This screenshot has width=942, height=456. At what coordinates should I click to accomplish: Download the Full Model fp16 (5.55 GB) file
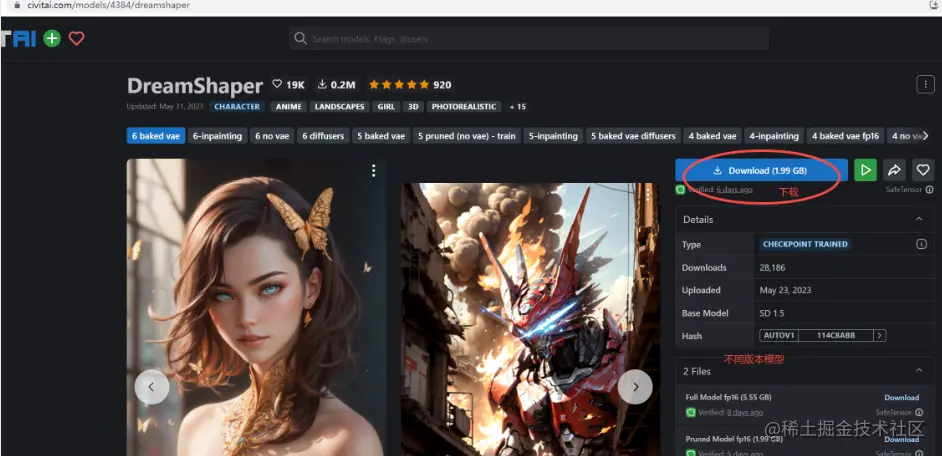pyautogui.click(x=901, y=397)
